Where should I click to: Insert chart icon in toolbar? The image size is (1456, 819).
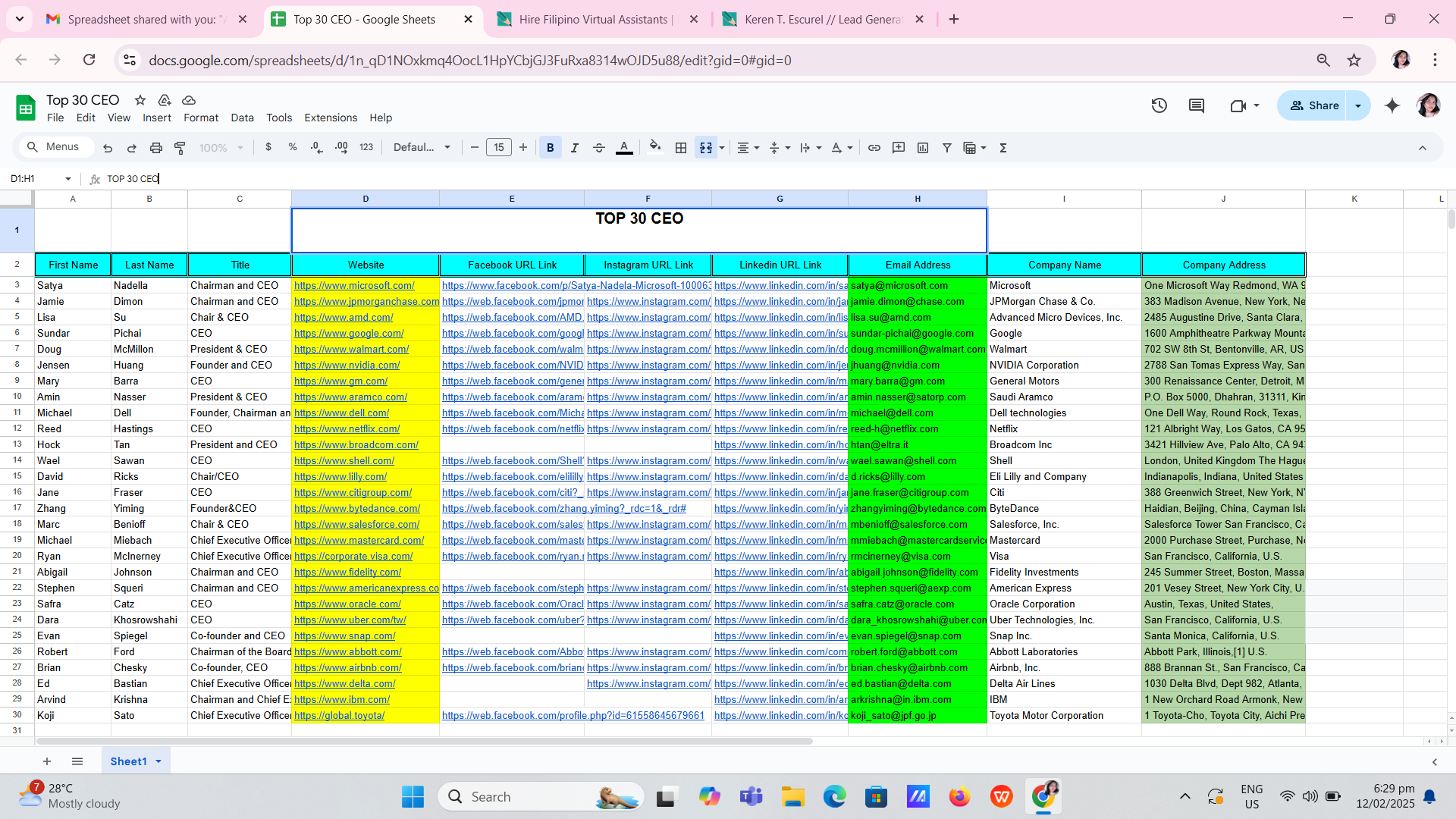pyautogui.click(x=923, y=148)
